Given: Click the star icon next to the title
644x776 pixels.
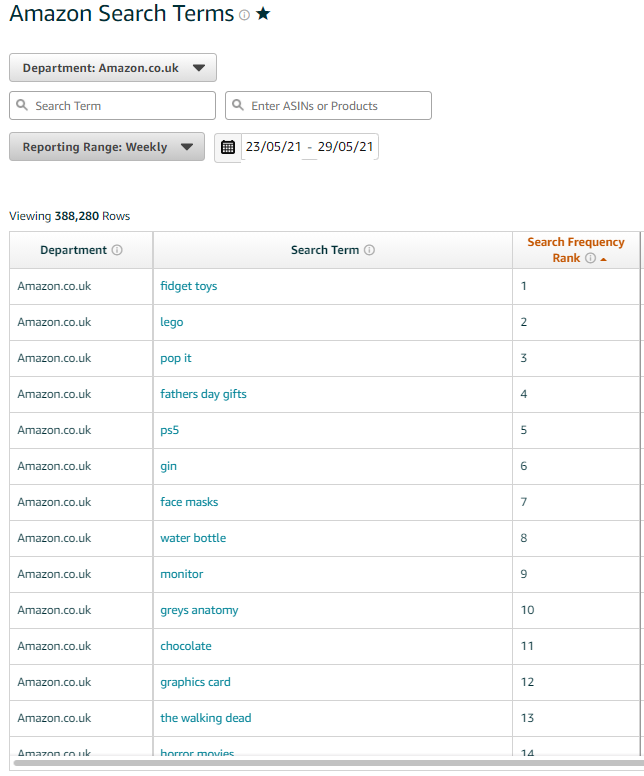Looking at the screenshot, I should tap(263, 15).
